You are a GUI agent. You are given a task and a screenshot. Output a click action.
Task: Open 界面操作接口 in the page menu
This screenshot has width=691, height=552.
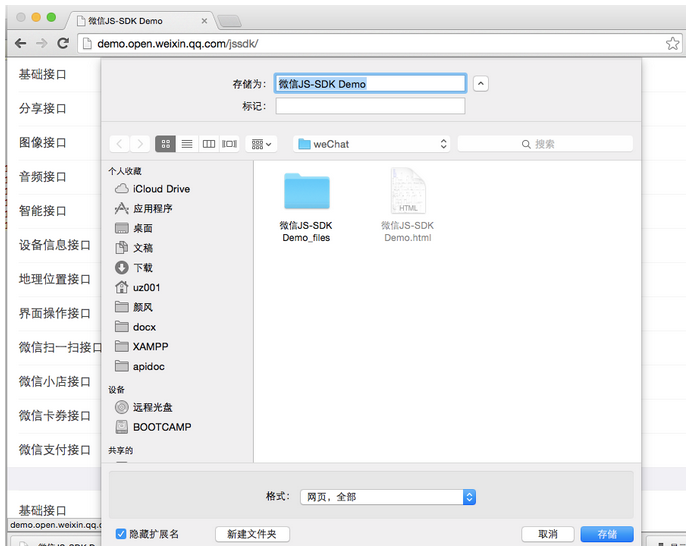[x=55, y=313]
